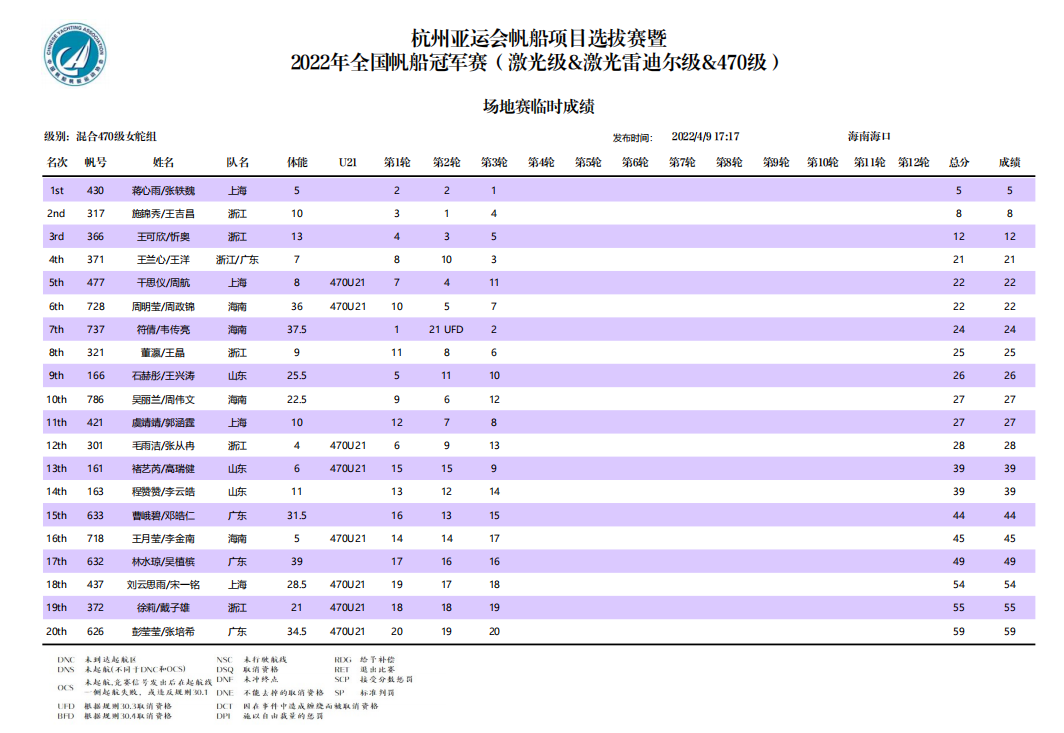Click the U21 column header
This screenshot has width=1064, height=733.
pos(347,162)
